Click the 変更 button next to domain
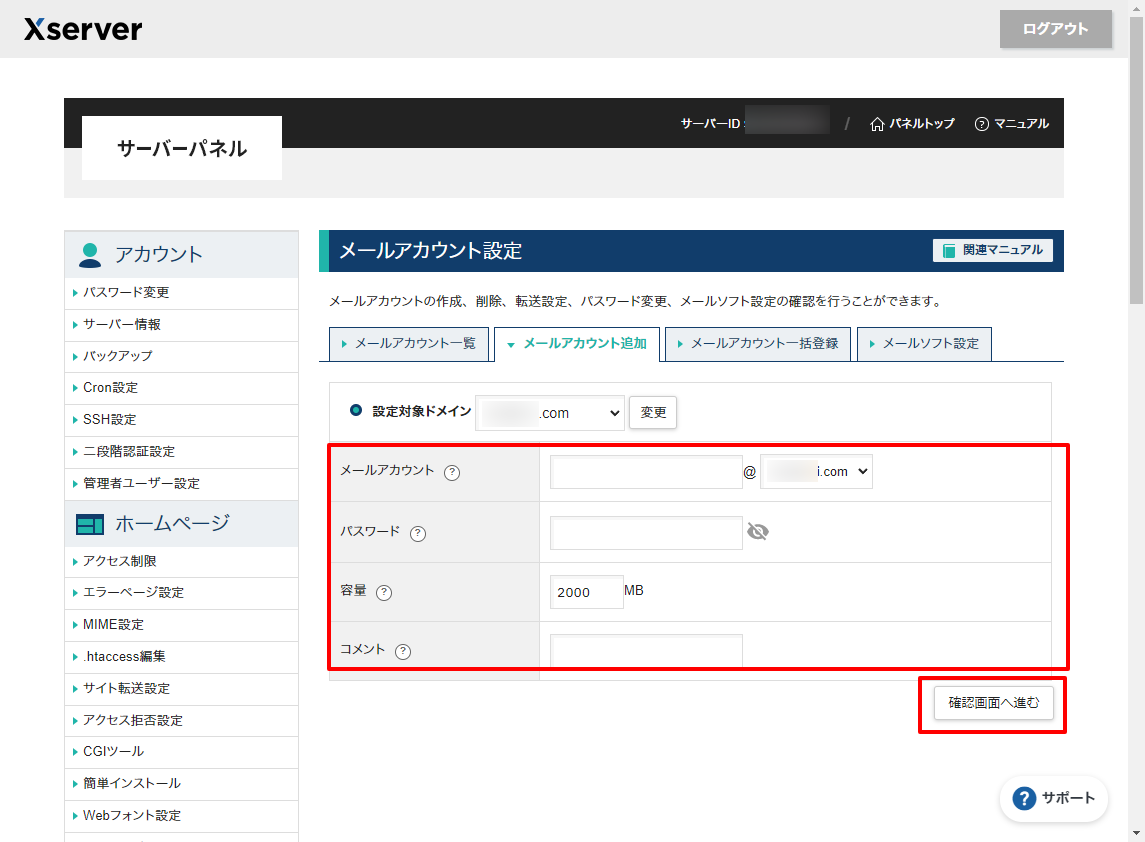This screenshot has height=842, width=1145. [x=653, y=413]
